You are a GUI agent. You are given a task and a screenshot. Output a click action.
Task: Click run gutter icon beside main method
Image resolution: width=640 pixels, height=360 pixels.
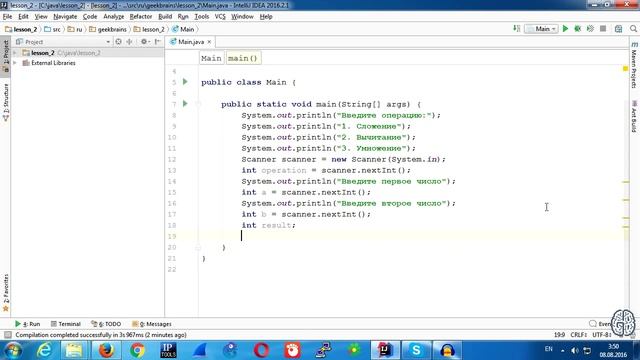pos(185,104)
